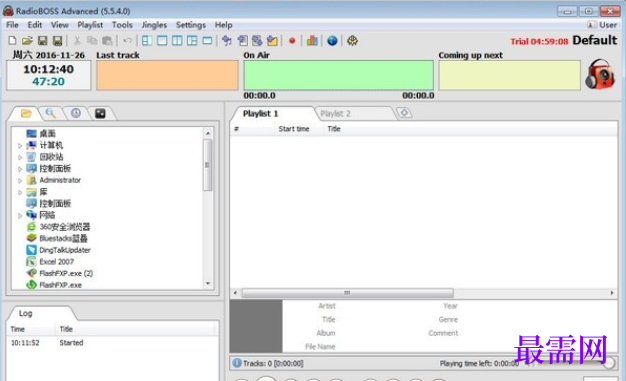Open the Tools menu
The height and width of the screenshot is (381, 626).
(x=122, y=25)
